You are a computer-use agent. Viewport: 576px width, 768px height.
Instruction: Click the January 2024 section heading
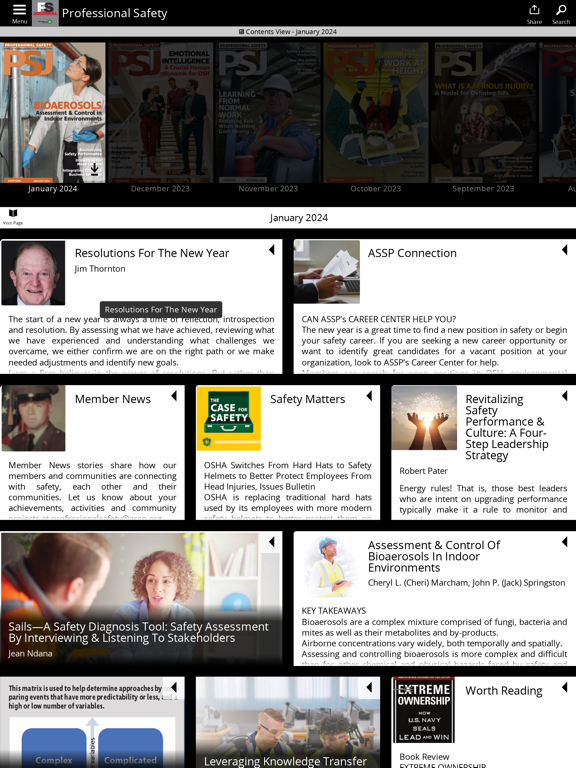tap(298, 217)
